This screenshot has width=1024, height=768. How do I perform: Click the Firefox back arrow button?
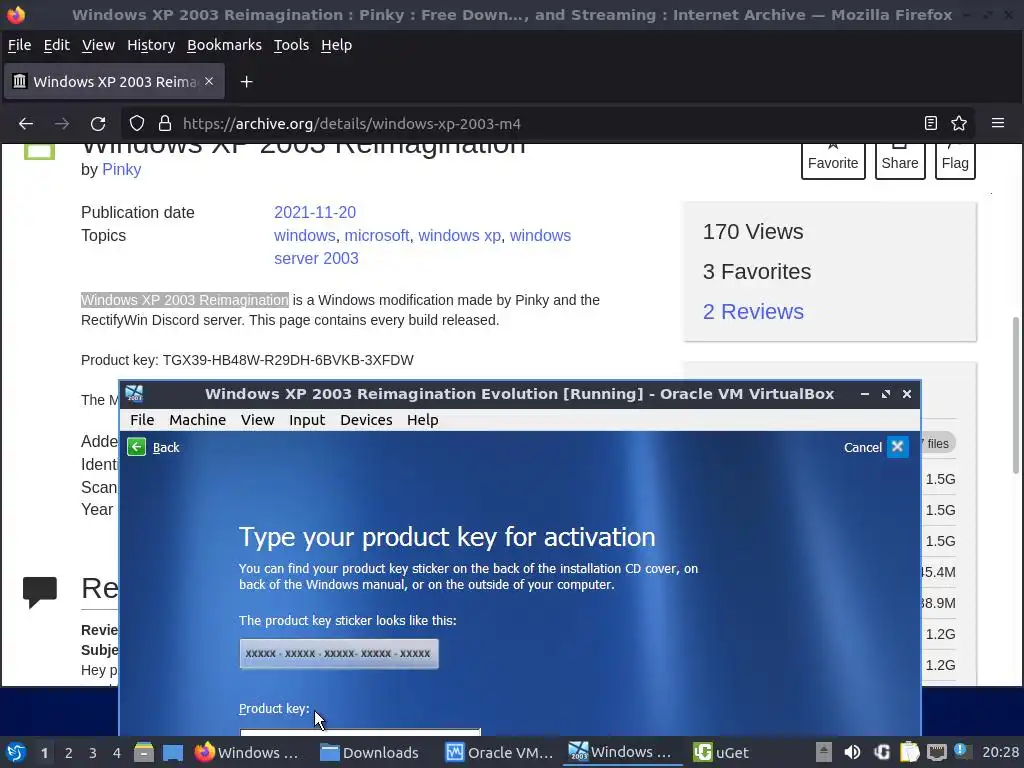(x=25, y=123)
